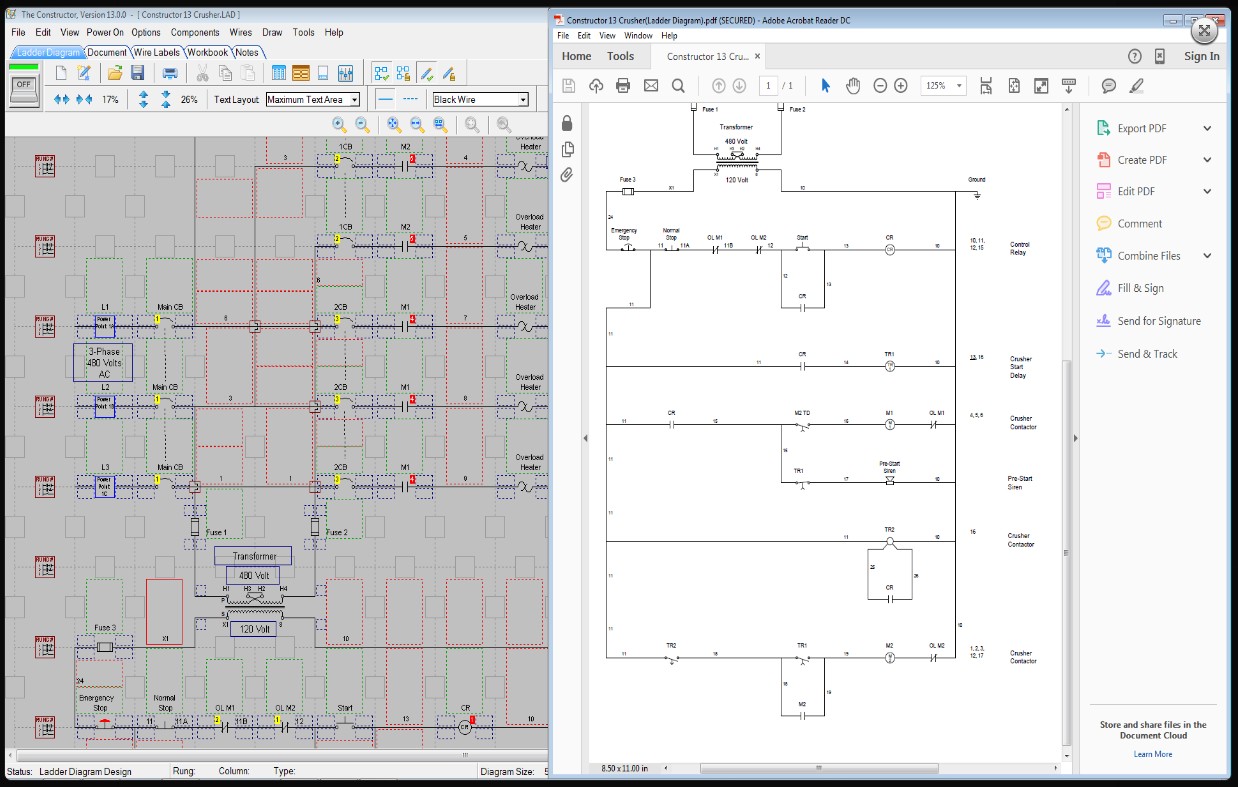Viewport: 1238px width, 787px height.
Task: Click the first zoom out magnifier, Constructor
Action: click(363, 125)
